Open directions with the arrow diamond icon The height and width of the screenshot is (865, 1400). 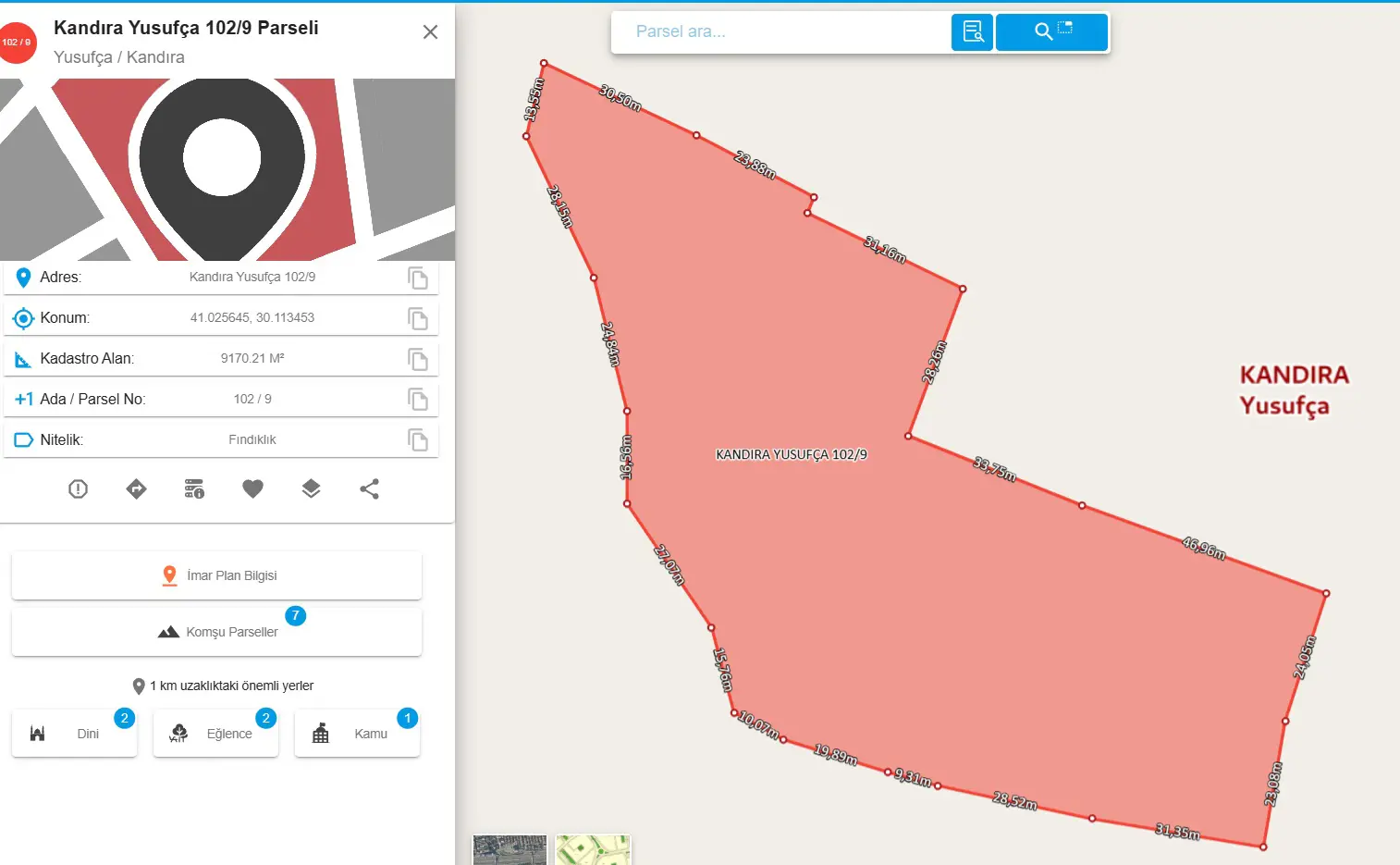click(x=137, y=489)
